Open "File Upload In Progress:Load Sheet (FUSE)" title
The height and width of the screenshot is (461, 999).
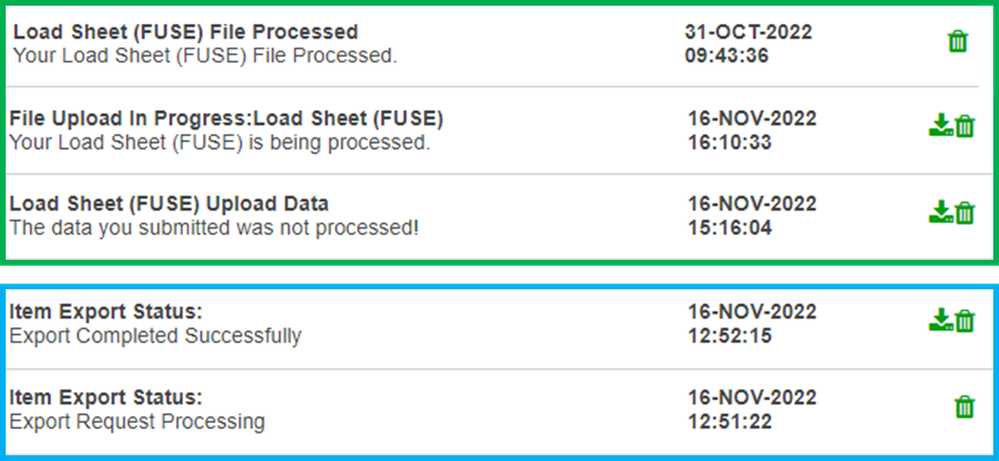(226, 119)
